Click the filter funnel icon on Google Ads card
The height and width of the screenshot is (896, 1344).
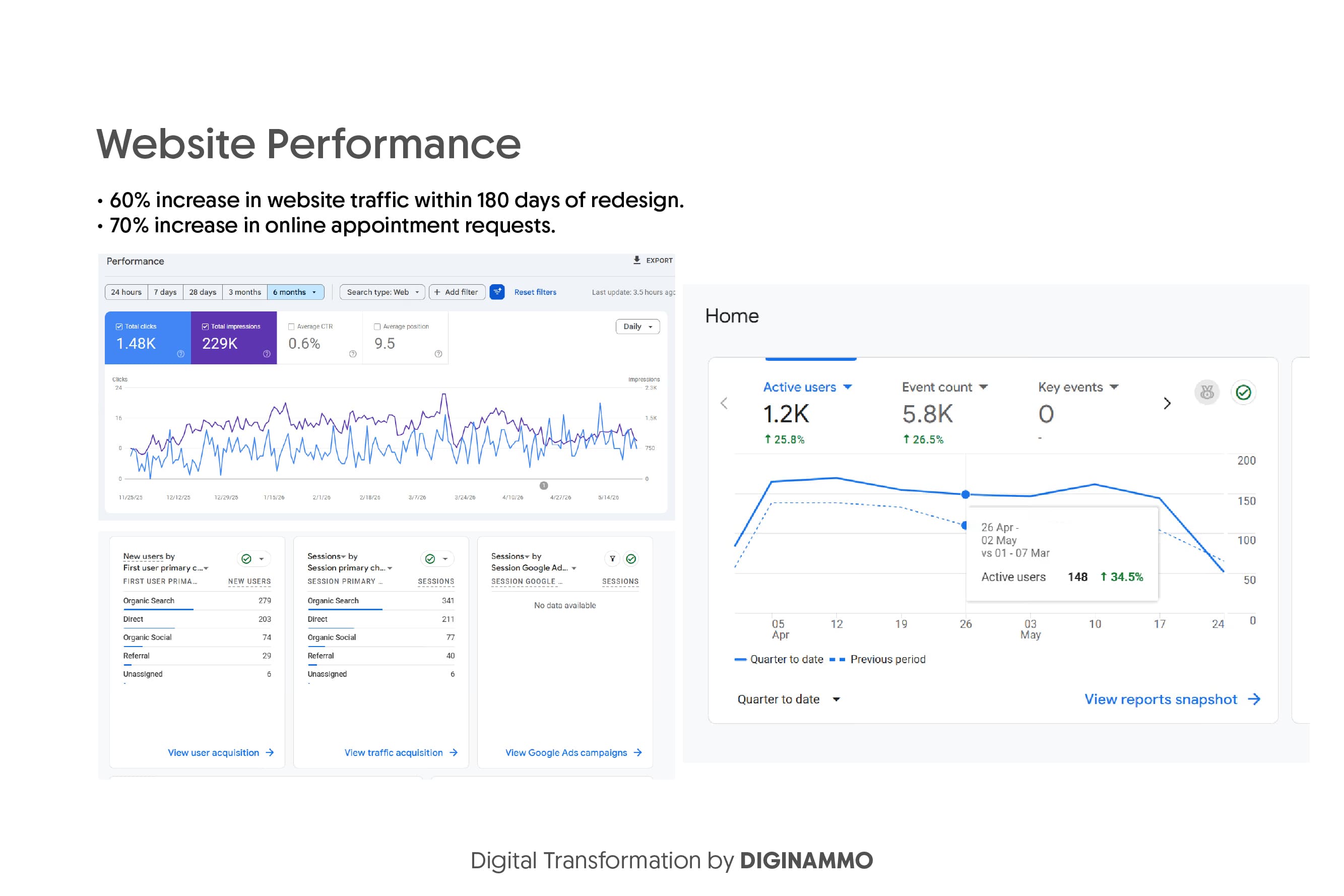click(612, 559)
